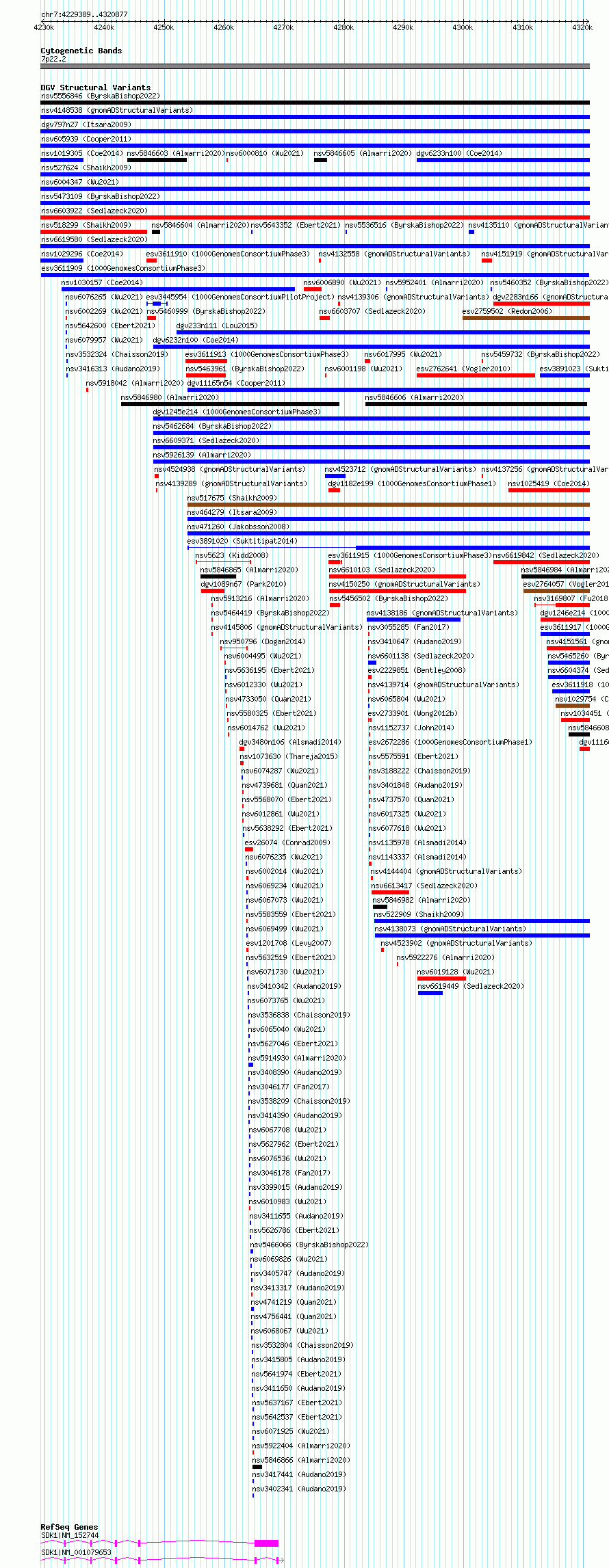Image resolution: width=609 pixels, height=1568 pixels.
Task: Click the 4300k ruler position label
Action: click(x=463, y=27)
